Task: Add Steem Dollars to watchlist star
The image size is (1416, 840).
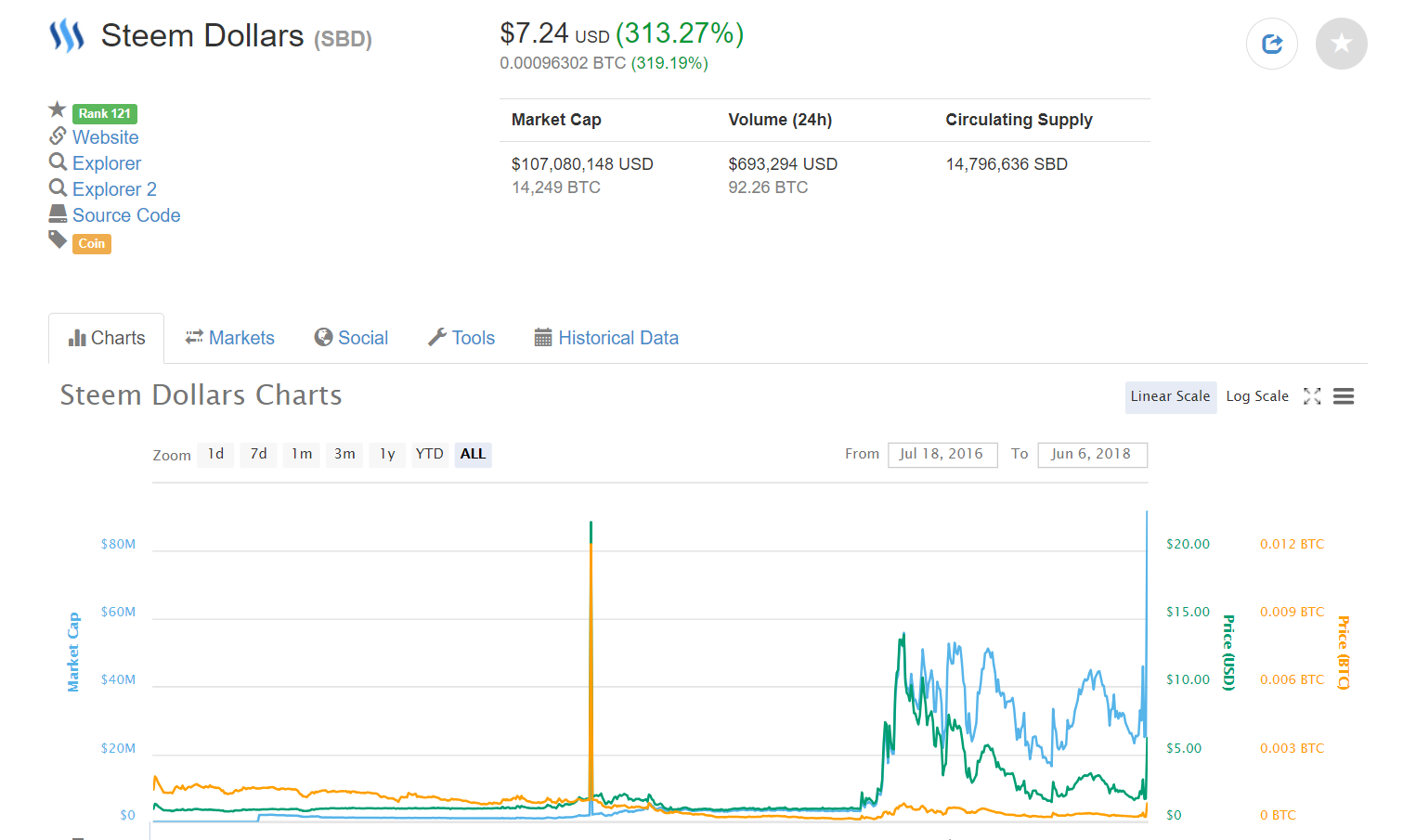Action: coord(1342,44)
